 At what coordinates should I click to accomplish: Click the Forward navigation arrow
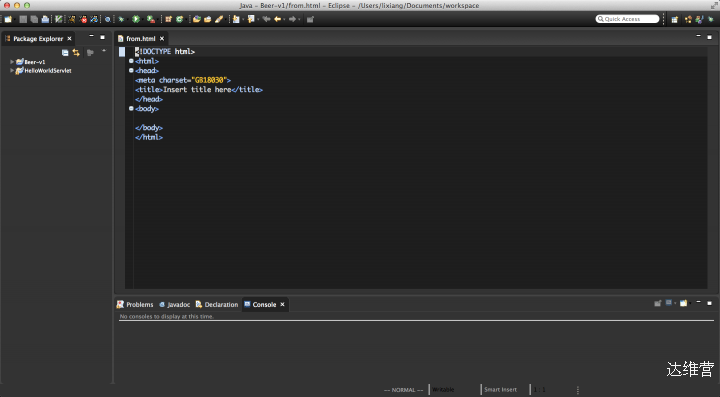[292, 19]
